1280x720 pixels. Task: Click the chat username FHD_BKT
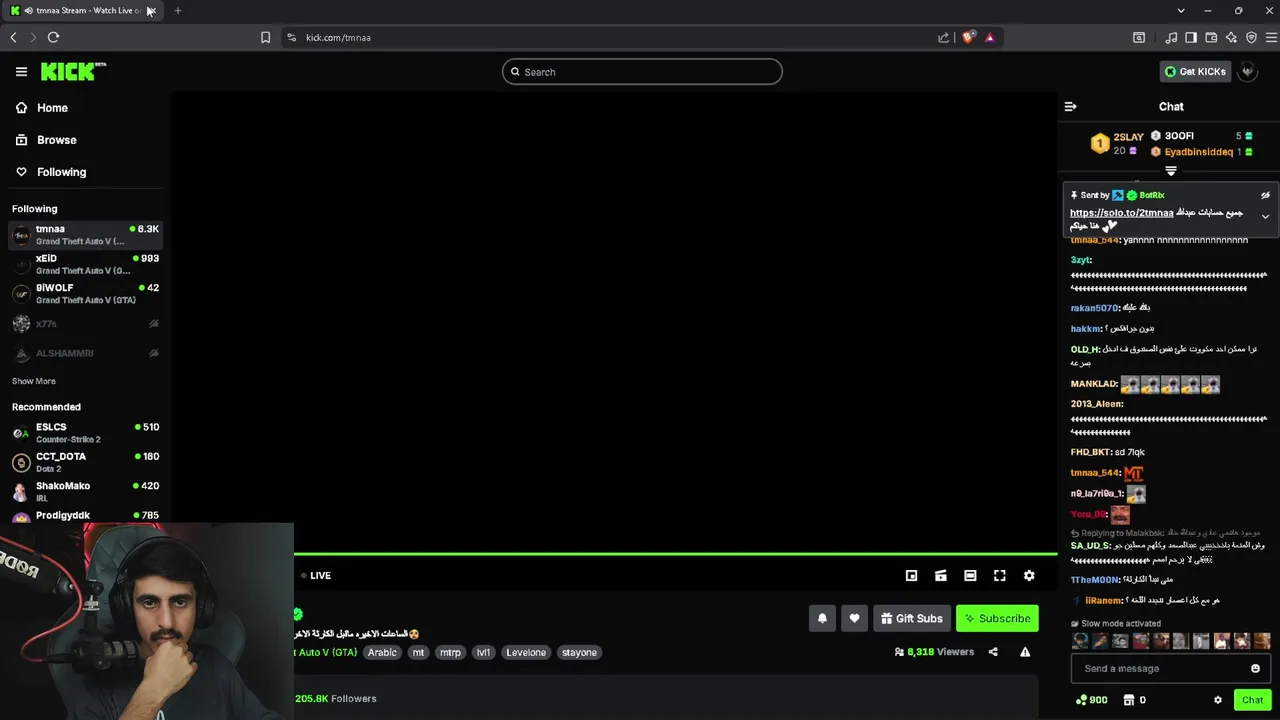tap(1091, 452)
